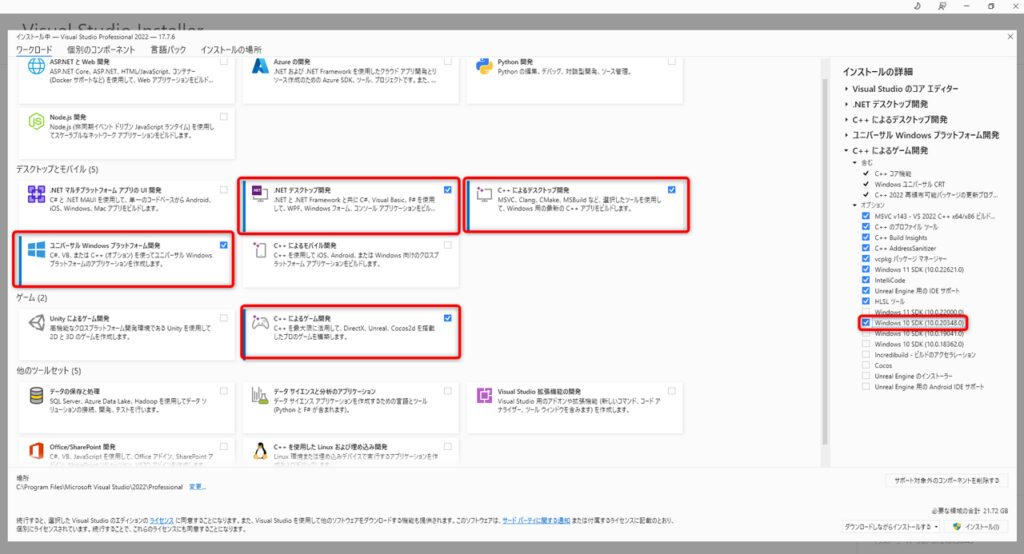Expand the .NET デスクトップ開発 details node
Screen dimensions: 1024x554
[846, 105]
